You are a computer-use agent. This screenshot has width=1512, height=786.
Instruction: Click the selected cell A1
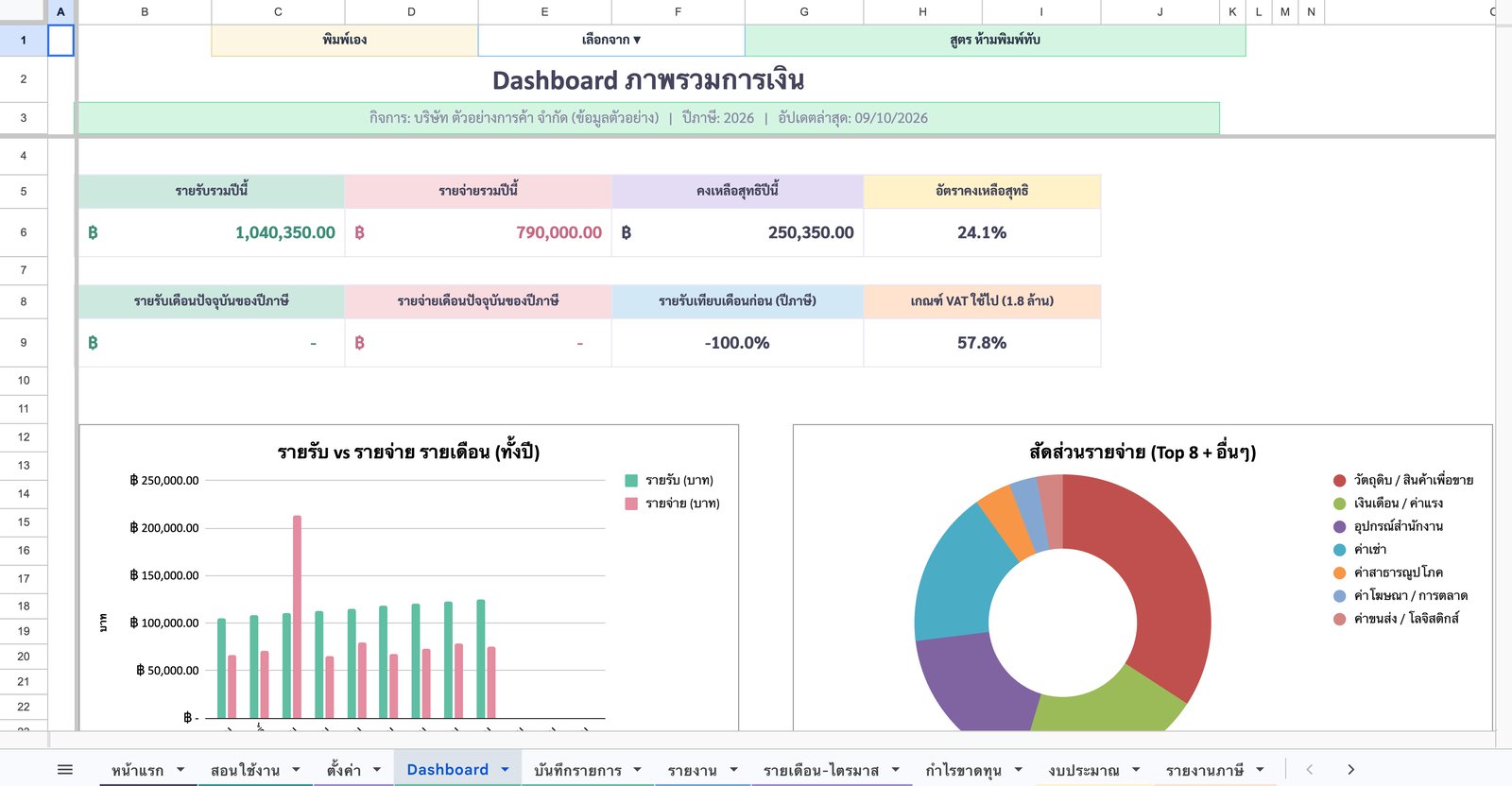(60, 40)
